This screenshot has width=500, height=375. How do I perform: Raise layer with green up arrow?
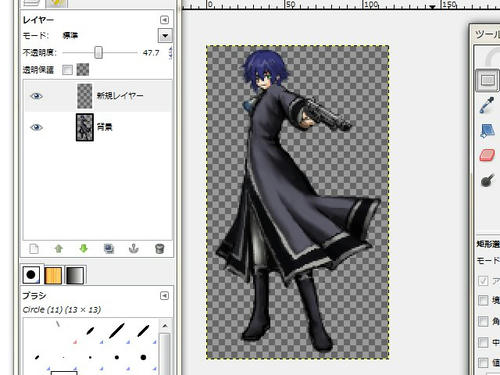(x=59, y=249)
